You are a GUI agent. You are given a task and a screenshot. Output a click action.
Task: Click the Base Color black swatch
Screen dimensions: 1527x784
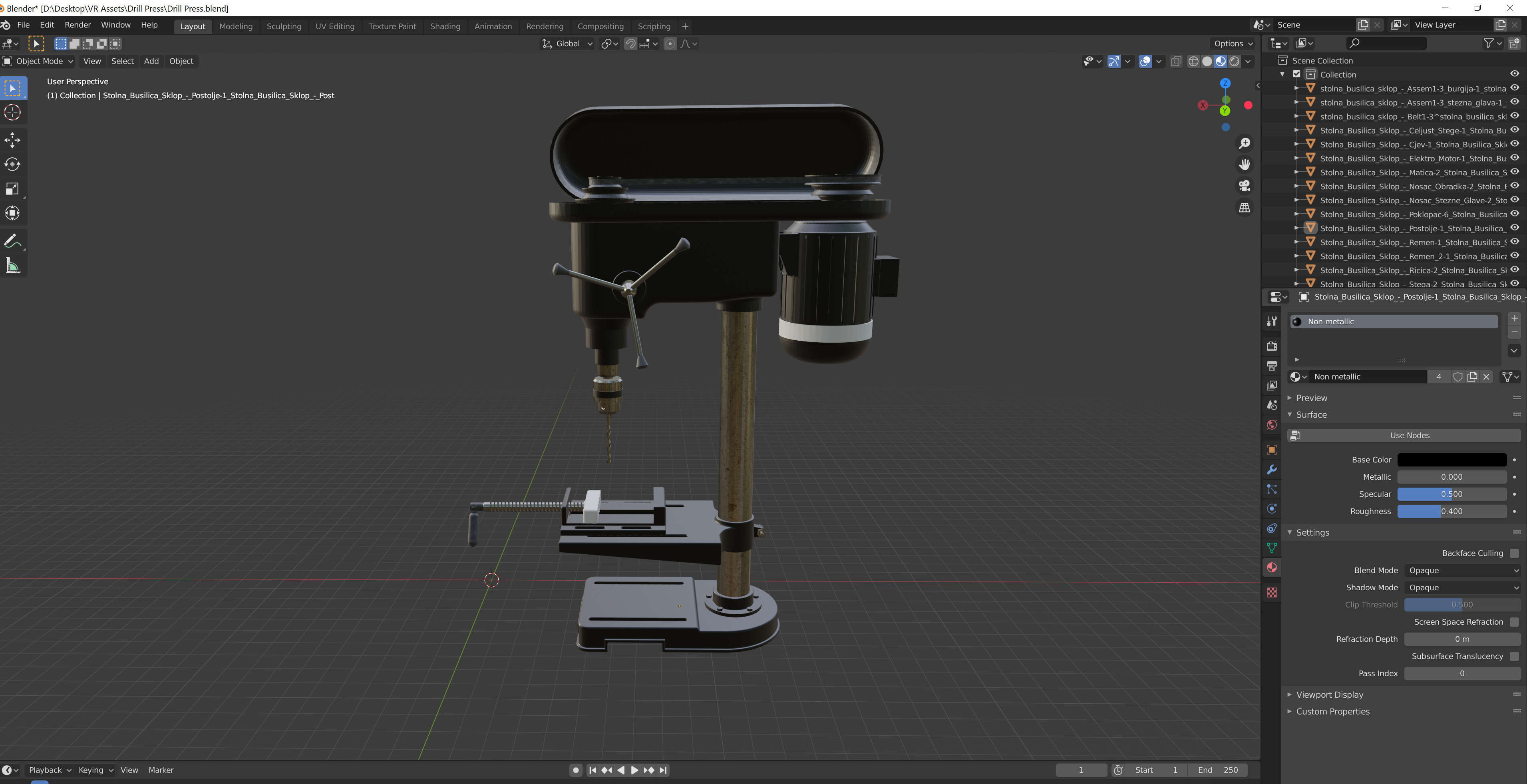[x=1452, y=460]
